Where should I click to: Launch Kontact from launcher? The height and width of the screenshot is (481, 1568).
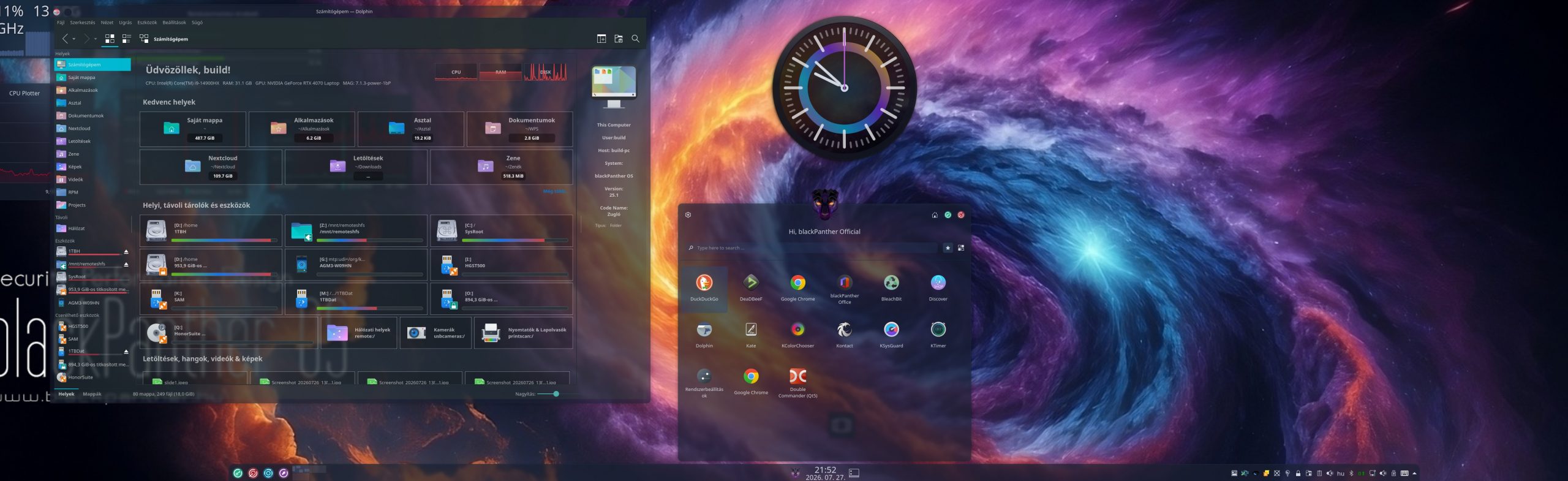(x=845, y=335)
